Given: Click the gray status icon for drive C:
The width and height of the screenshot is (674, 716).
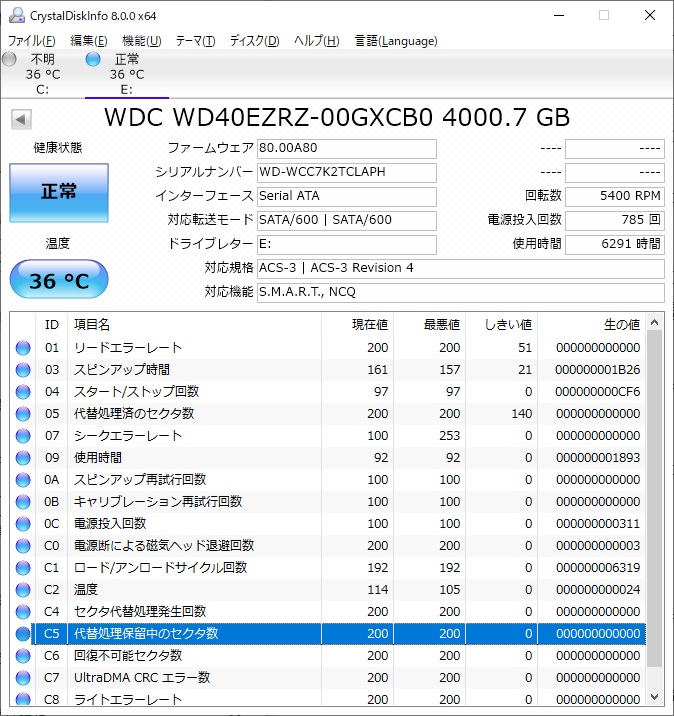Looking at the screenshot, I should coord(9,59).
